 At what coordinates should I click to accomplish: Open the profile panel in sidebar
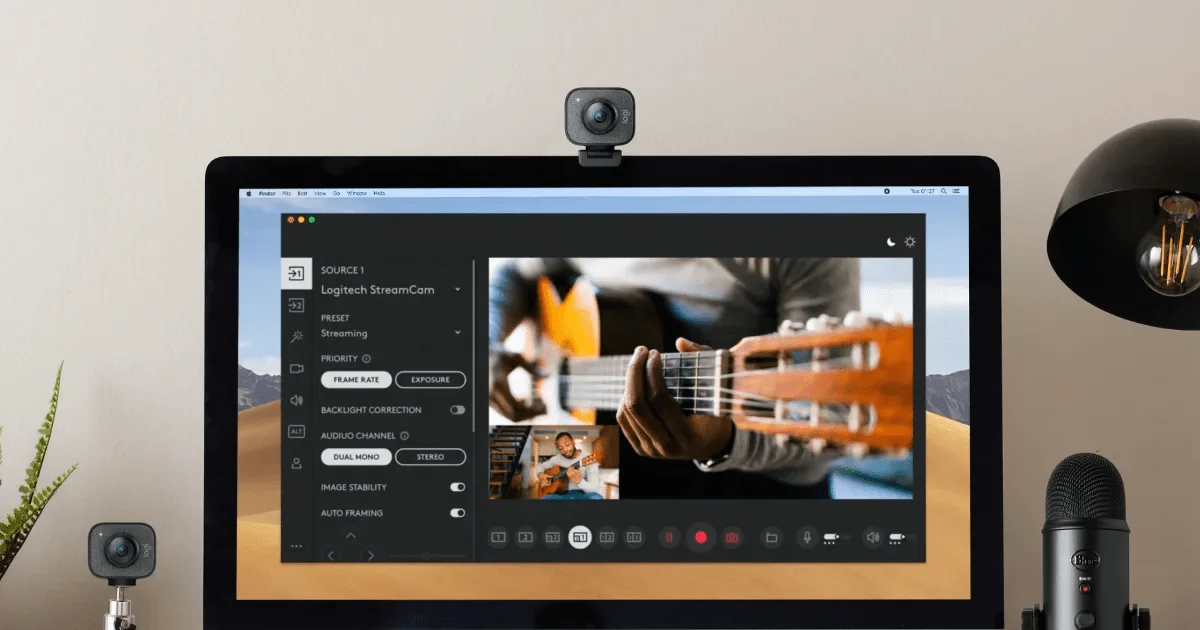coord(296,463)
